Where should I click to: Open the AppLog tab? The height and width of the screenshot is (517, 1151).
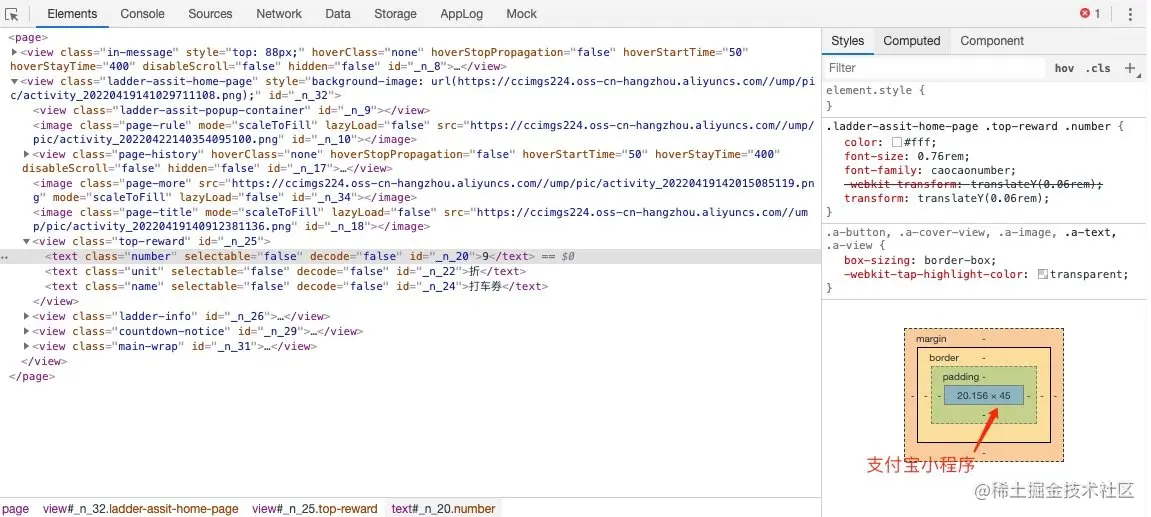(461, 14)
